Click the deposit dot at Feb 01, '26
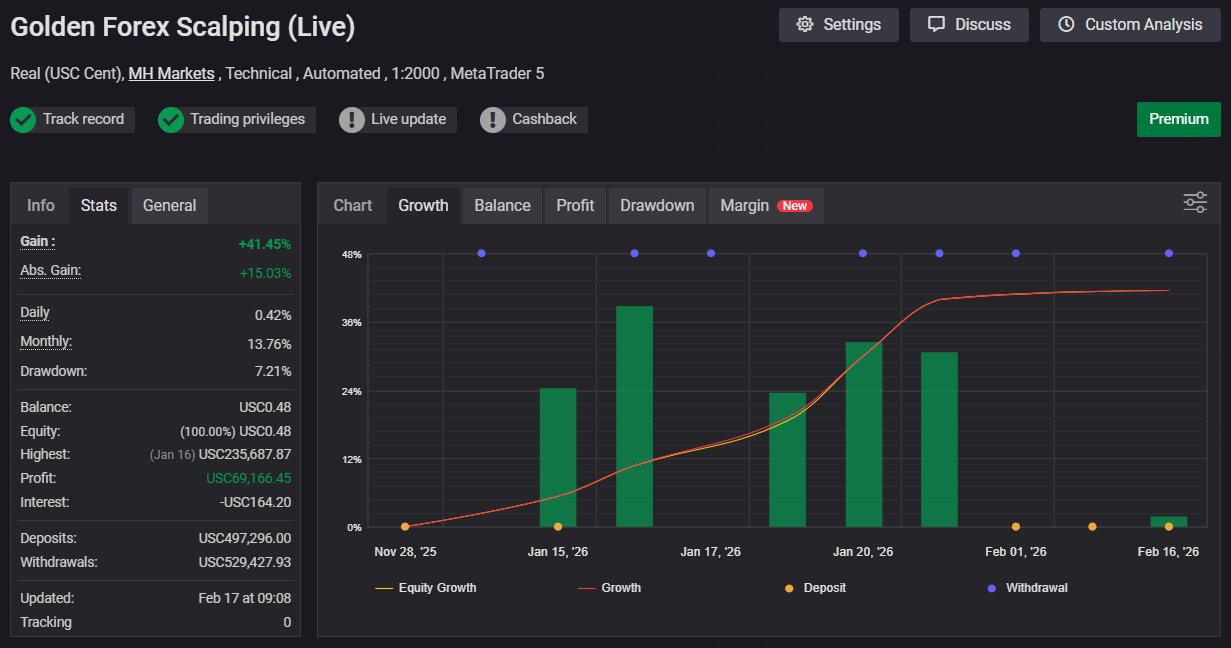The image size is (1231, 648). point(1016,526)
